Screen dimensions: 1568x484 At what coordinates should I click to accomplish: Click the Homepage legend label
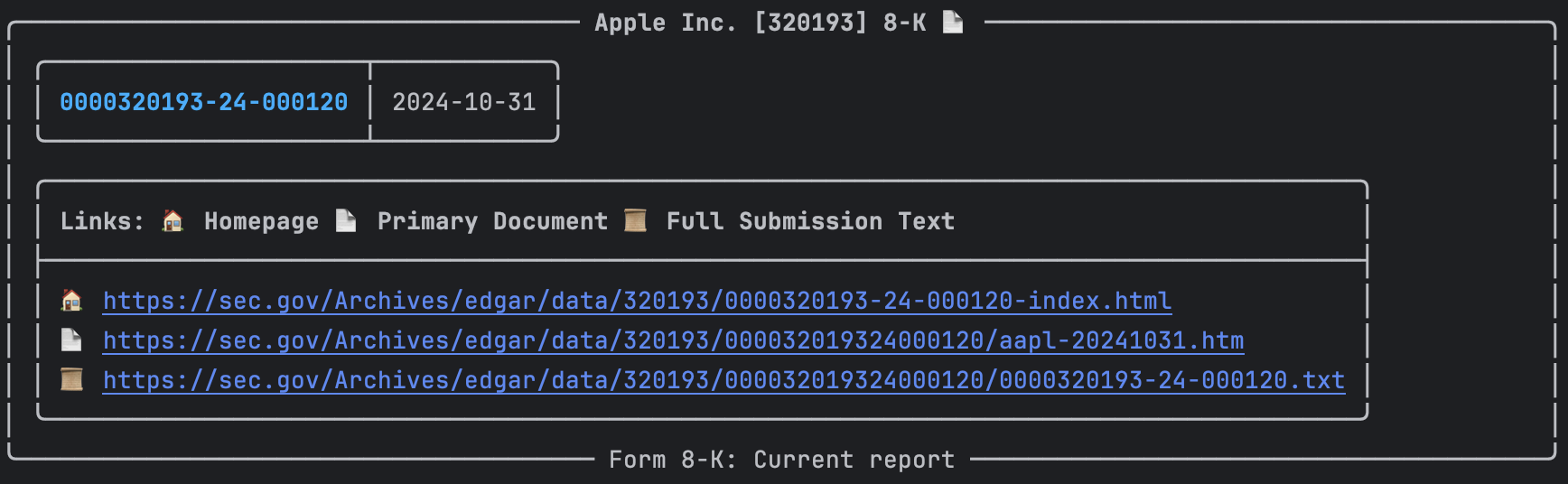tap(262, 221)
